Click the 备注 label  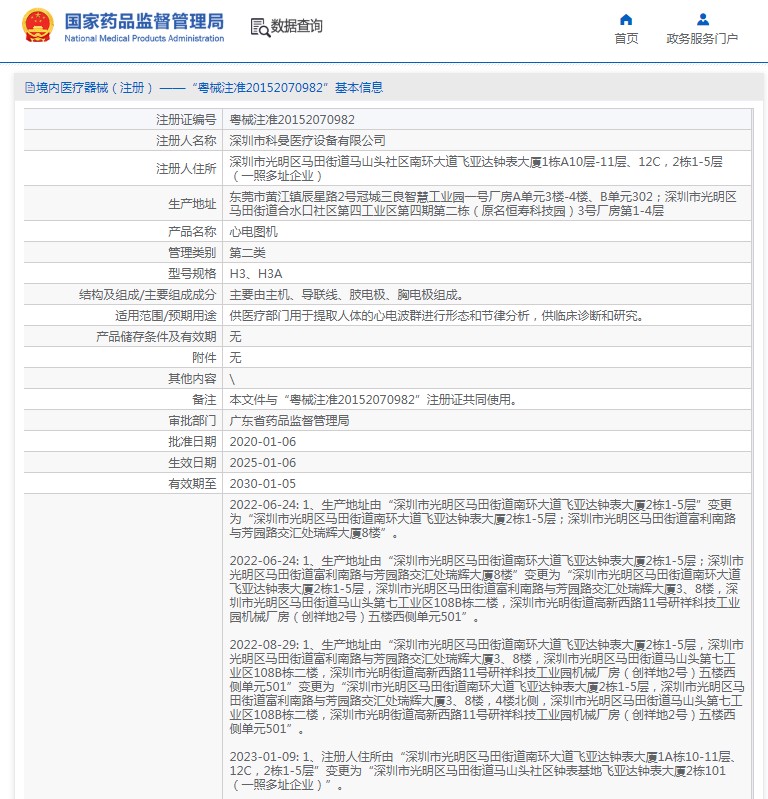[204, 400]
